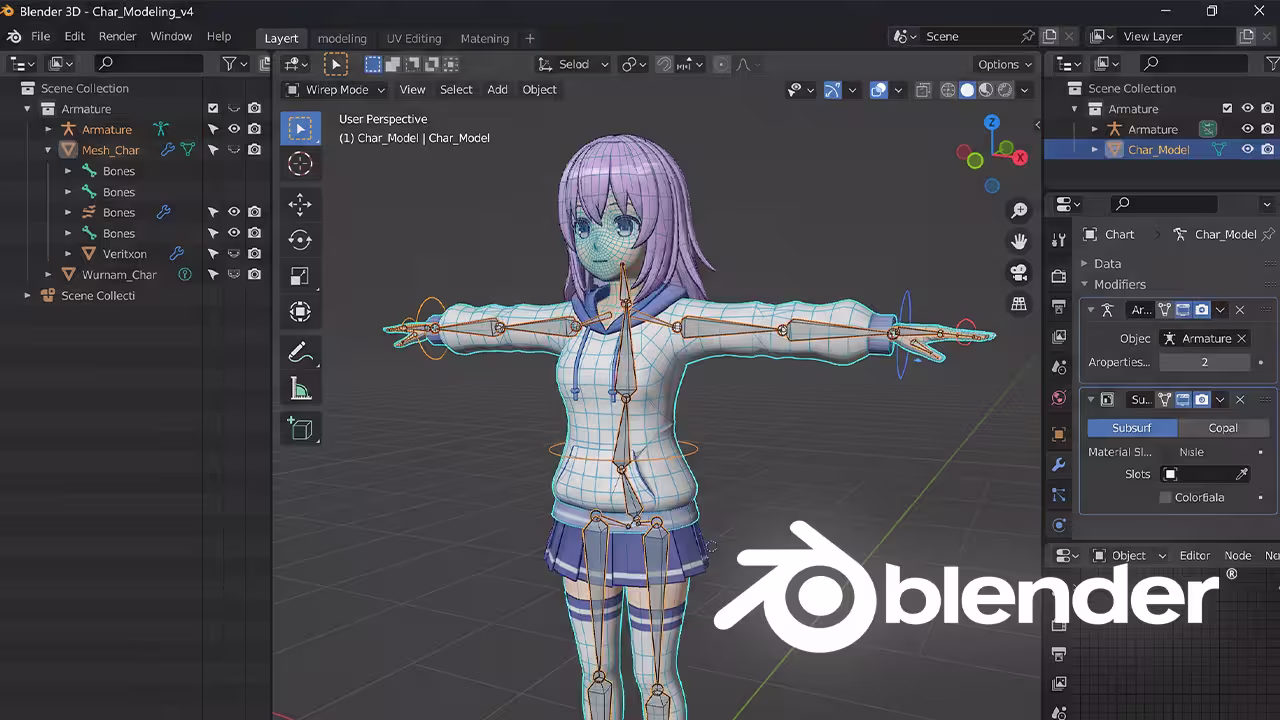Click the Copal button

click(x=1223, y=428)
